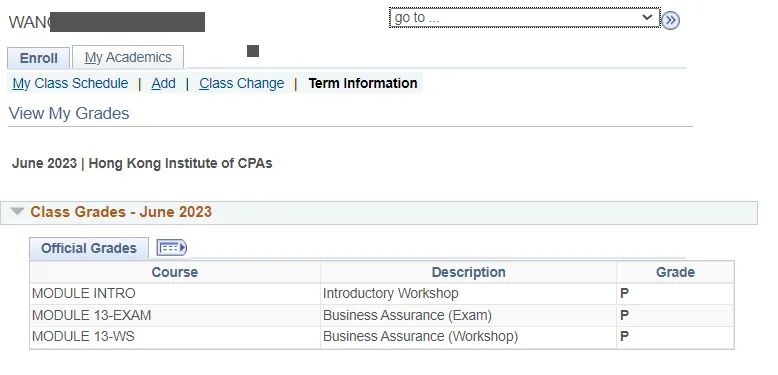Click the small gray square near tabs
This screenshot has height=375, width=778.
253,51
